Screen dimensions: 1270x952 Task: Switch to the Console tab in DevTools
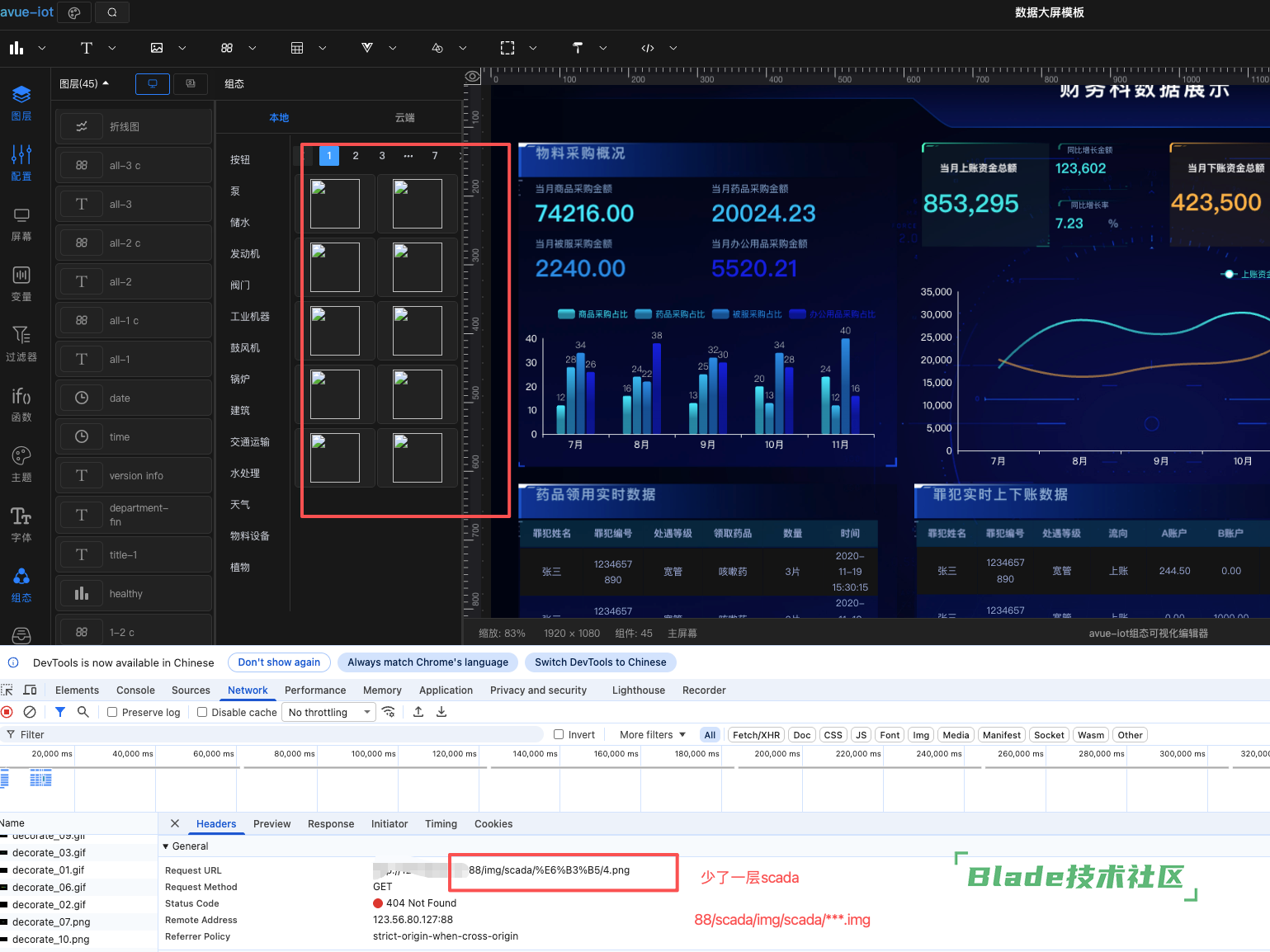click(135, 690)
